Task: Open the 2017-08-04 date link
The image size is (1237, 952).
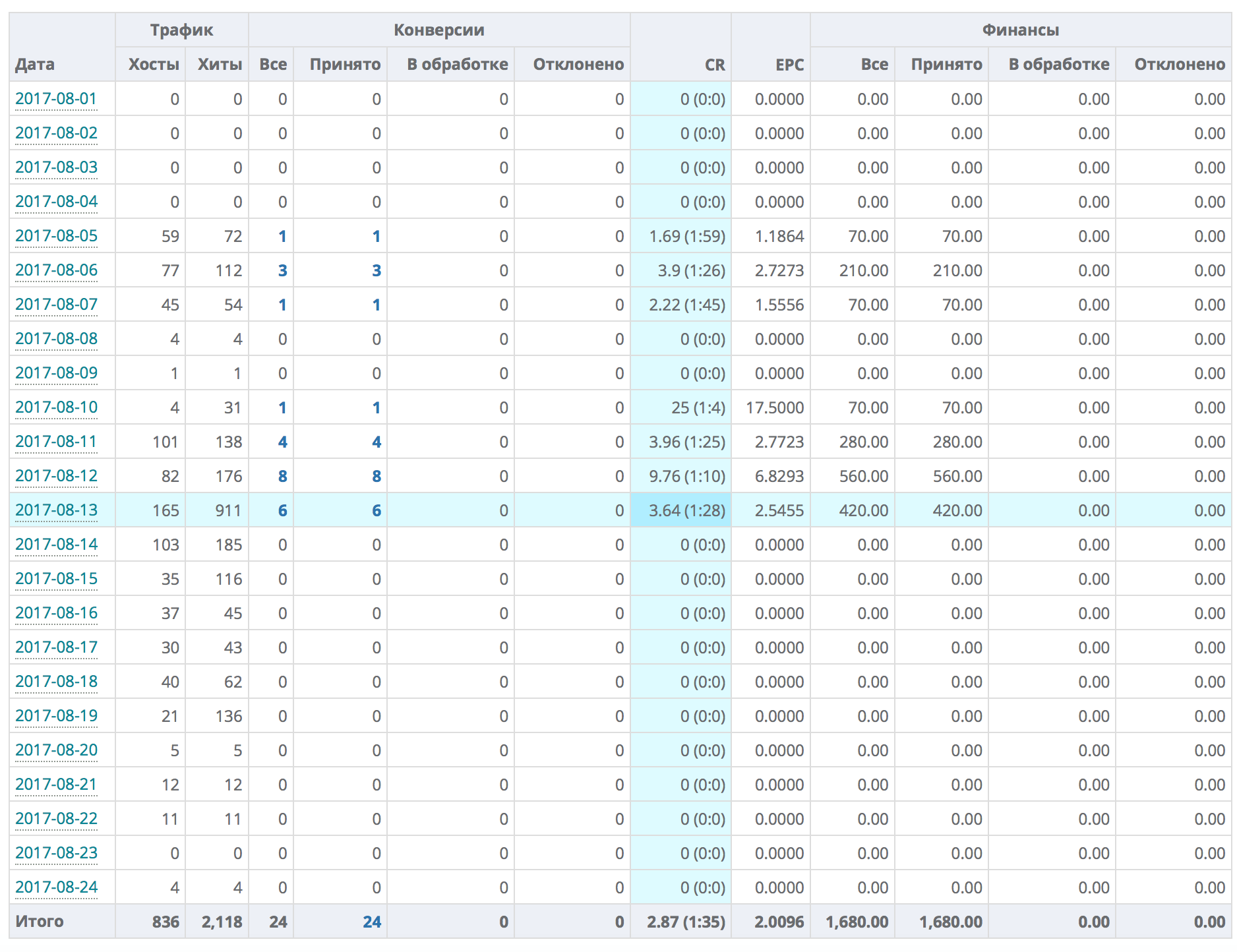Action: coord(56,202)
